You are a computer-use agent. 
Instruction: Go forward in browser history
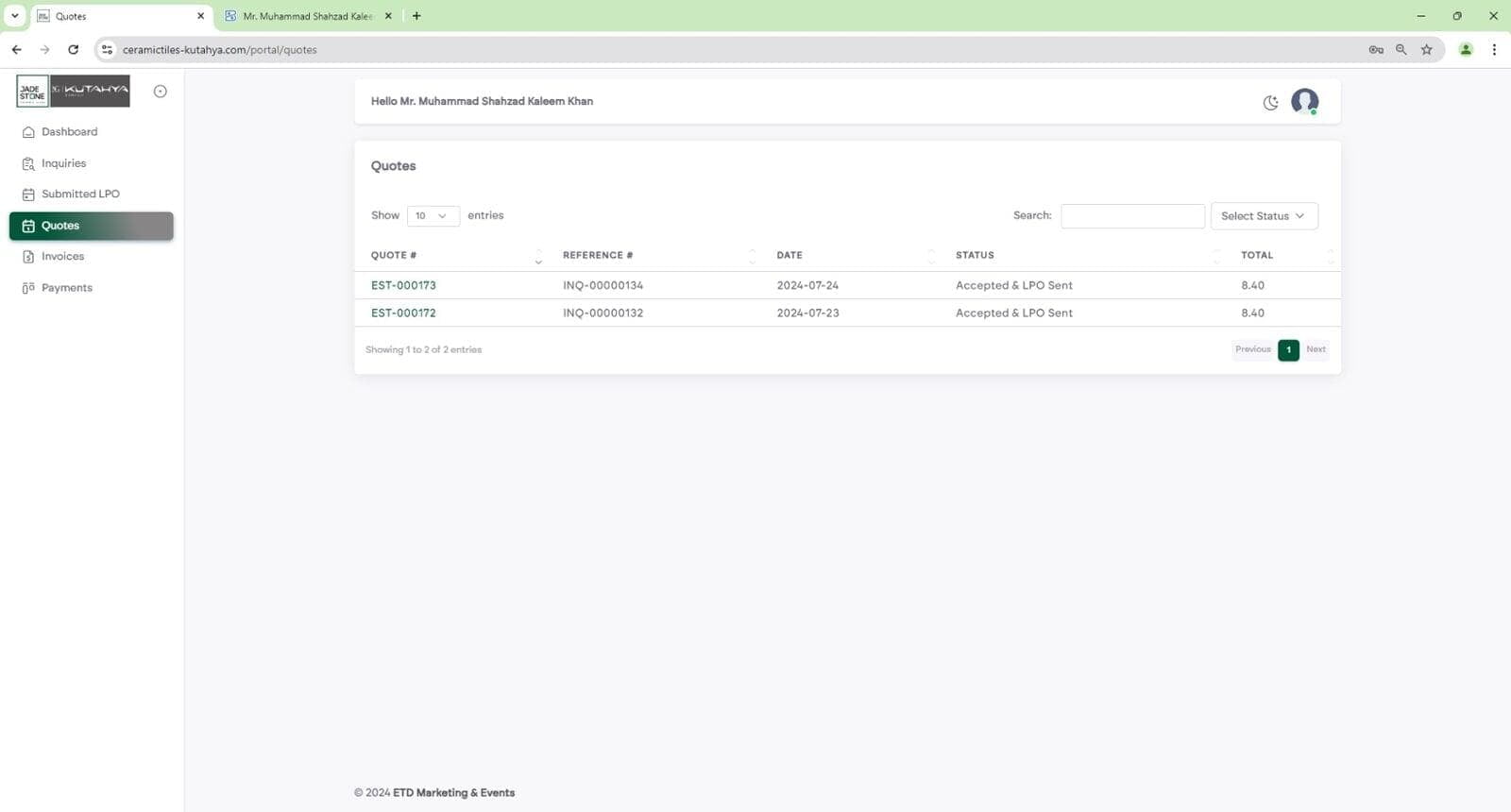click(44, 50)
